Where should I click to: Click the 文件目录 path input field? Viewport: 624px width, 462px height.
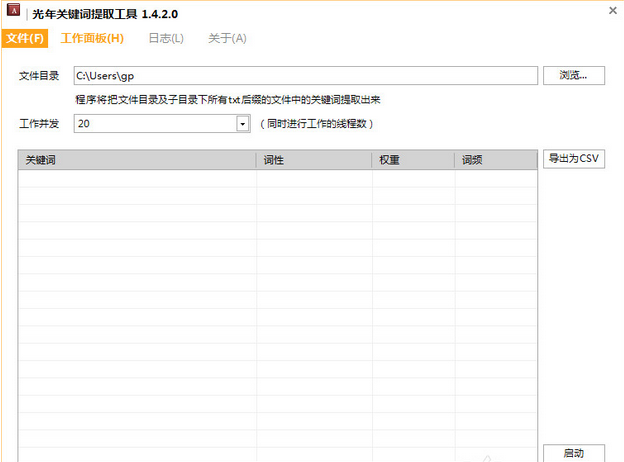(304, 76)
